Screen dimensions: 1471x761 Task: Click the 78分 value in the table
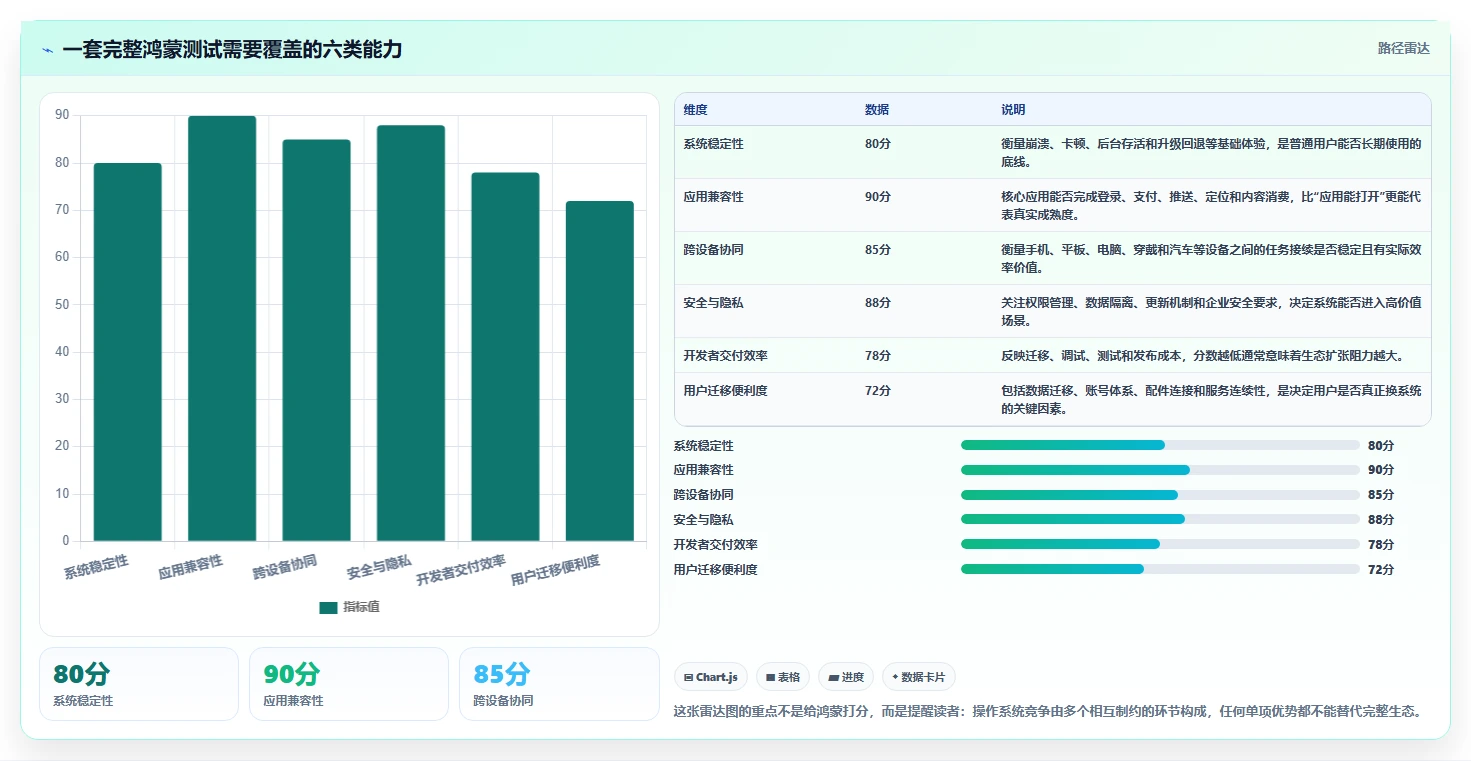coord(878,356)
